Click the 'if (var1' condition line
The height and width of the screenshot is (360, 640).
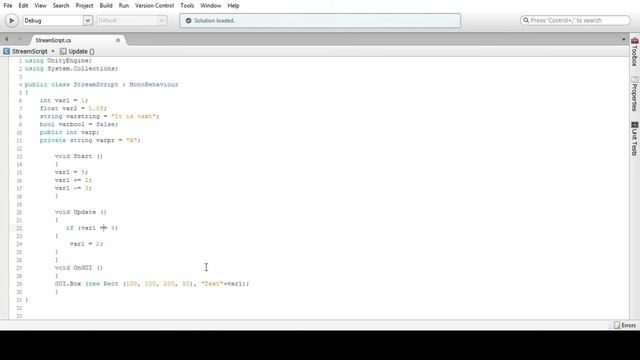pos(92,228)
